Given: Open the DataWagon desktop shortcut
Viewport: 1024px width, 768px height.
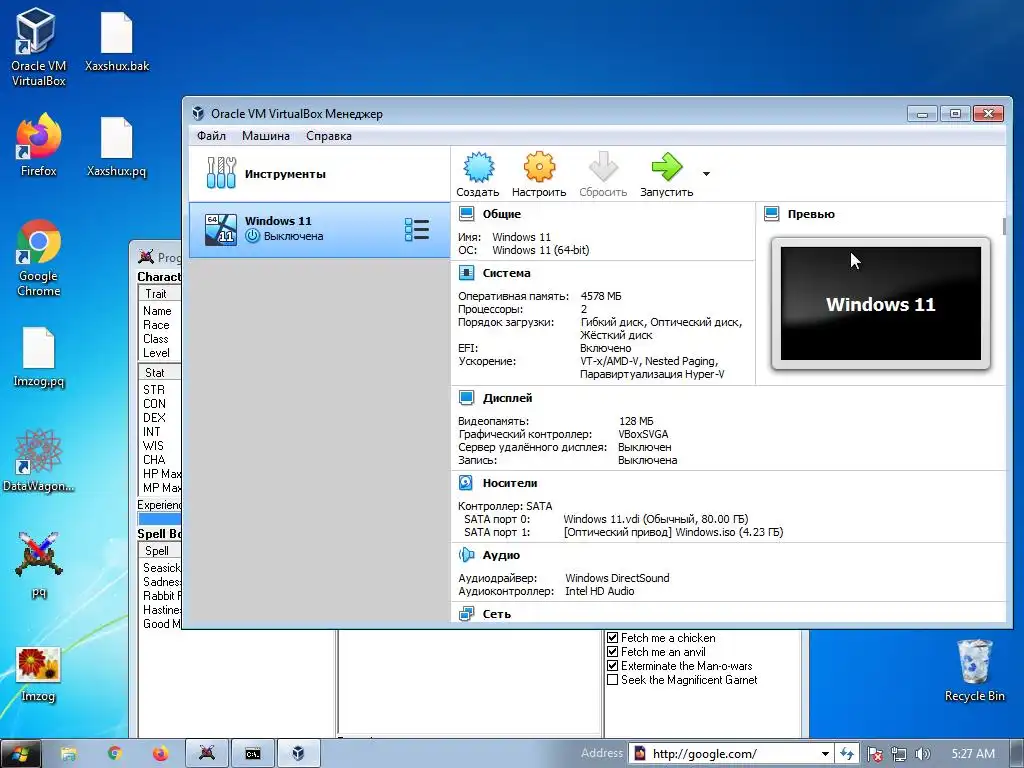Looking at the screenshot, I should click(x=39, y=460).
